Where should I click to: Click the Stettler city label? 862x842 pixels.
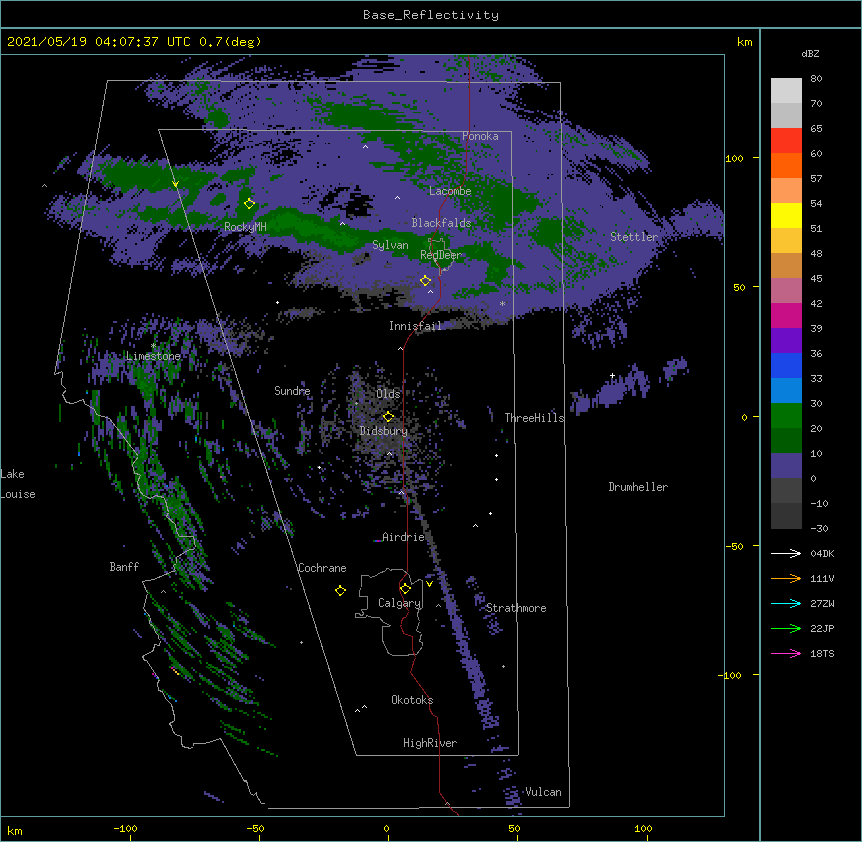coord(634,237)
